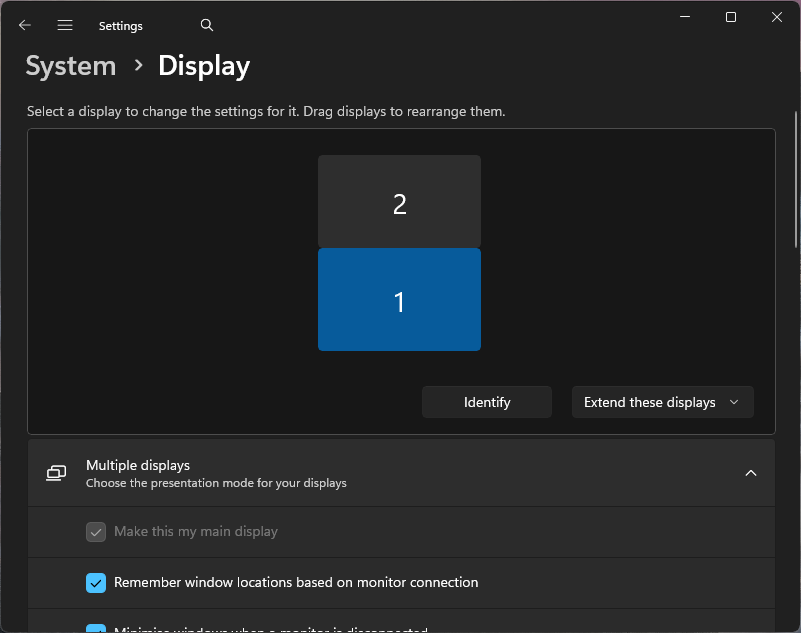Screen dimensions: 801x633
Task: Click the back arrow in Settings
Action: [24, 25]
